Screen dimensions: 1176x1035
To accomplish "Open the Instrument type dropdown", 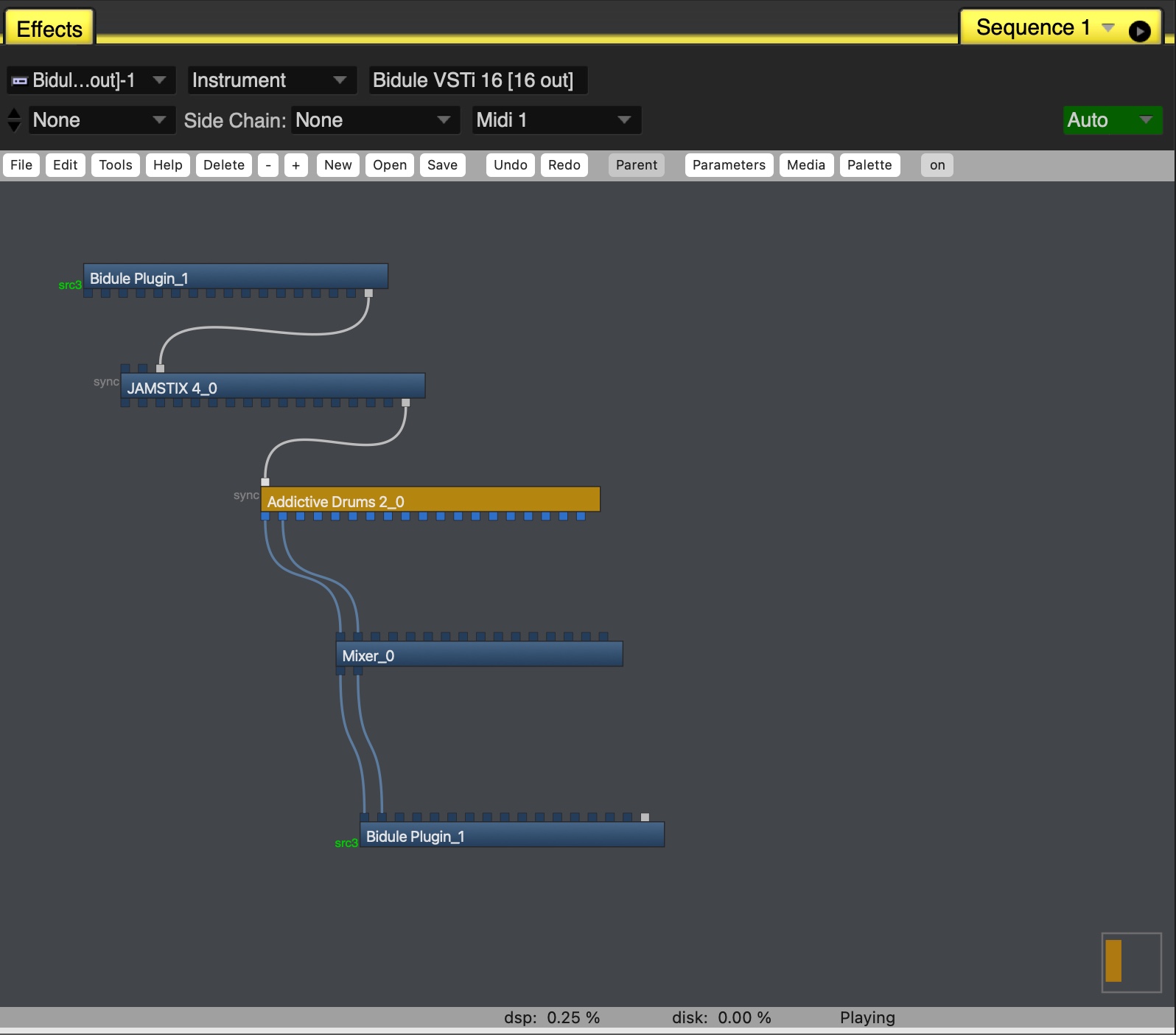I will click(272, 80).
